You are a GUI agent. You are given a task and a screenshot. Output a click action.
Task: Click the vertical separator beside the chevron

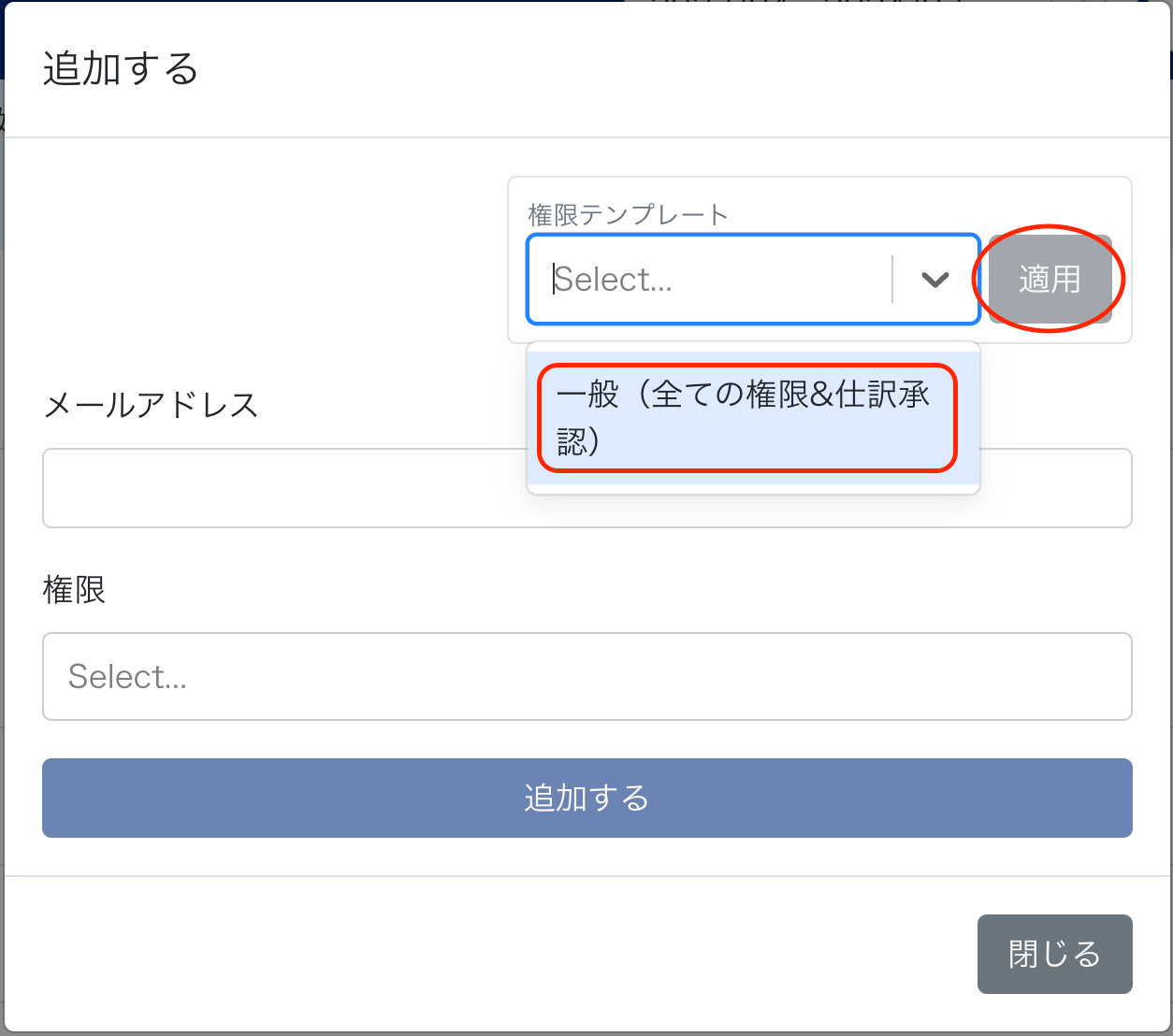(x=892, y=280)
